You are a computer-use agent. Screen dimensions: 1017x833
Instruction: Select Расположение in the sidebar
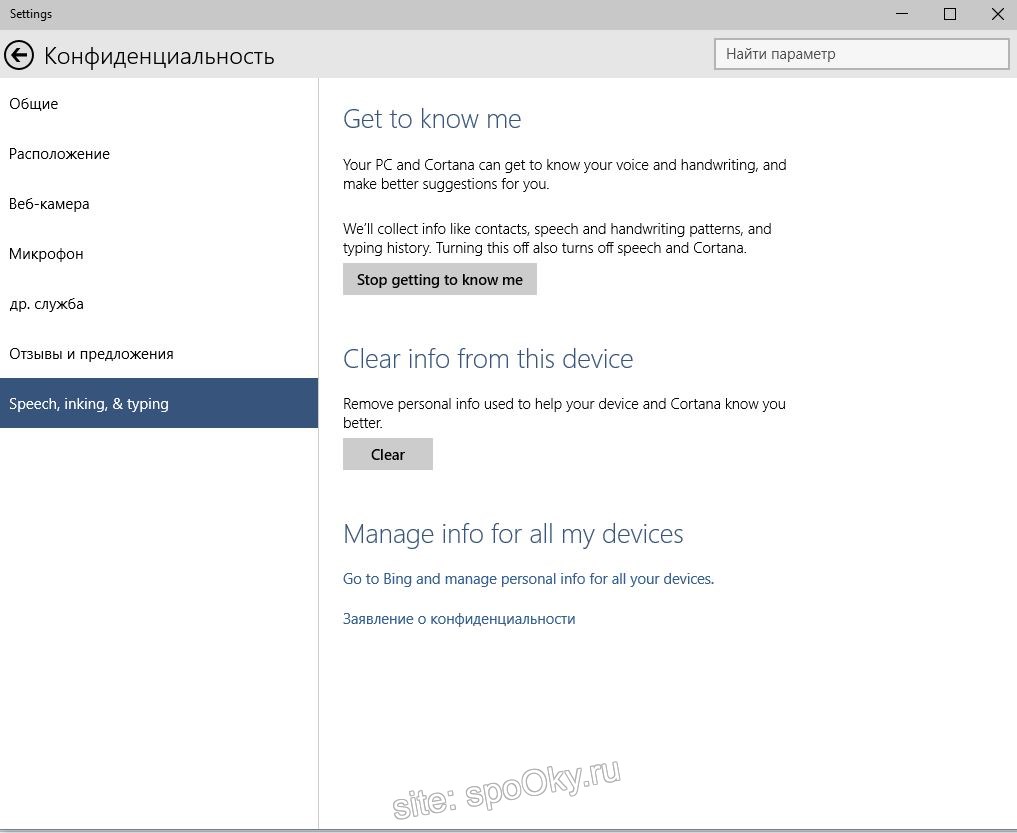(x=159, y=154)
